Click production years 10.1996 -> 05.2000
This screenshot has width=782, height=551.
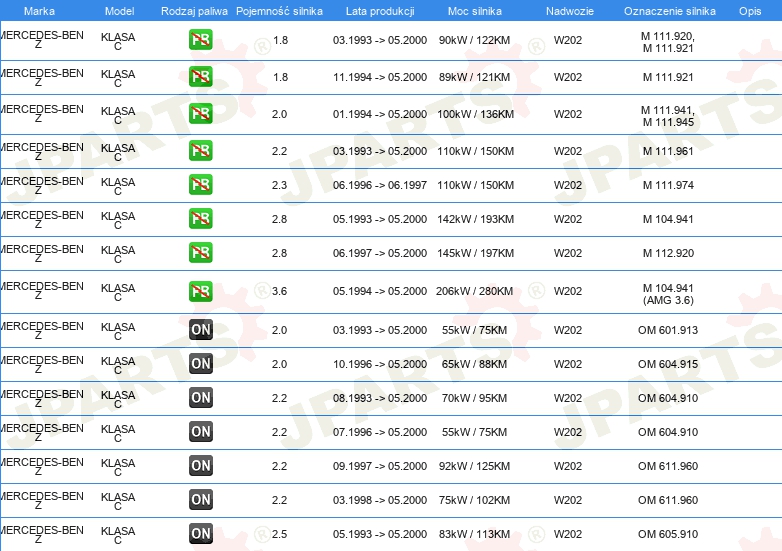click(380, 364)
